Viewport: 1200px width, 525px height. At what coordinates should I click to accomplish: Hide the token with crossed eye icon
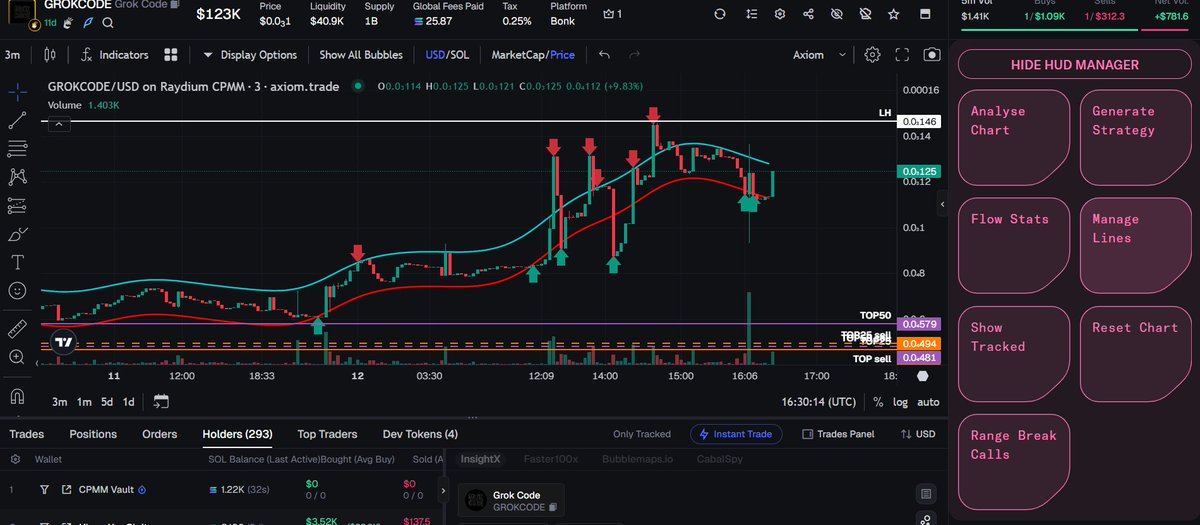[x=837, y=14]
